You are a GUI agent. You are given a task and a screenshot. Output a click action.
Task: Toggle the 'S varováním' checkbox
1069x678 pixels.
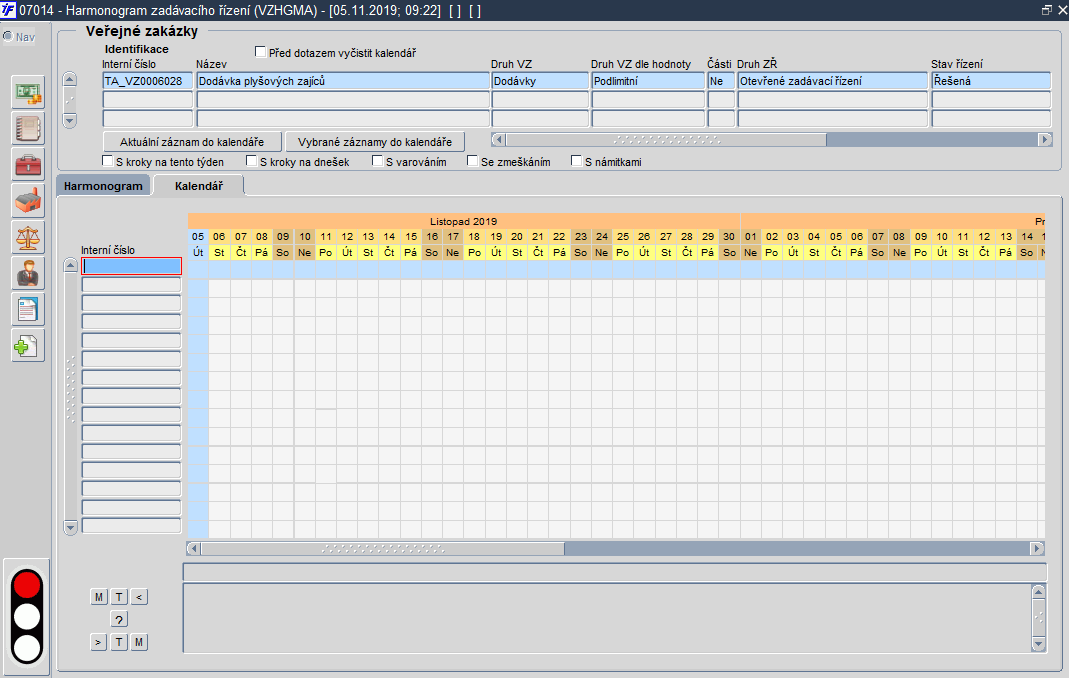click(377, 161)
